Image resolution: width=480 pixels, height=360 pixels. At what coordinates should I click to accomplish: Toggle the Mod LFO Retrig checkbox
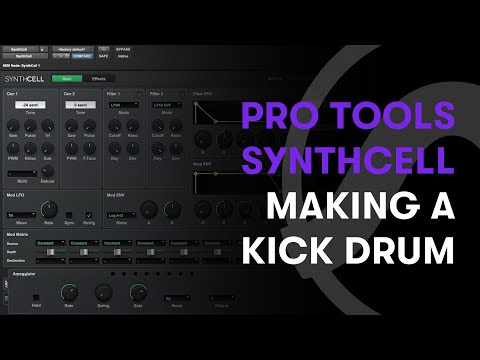point(89,215)
